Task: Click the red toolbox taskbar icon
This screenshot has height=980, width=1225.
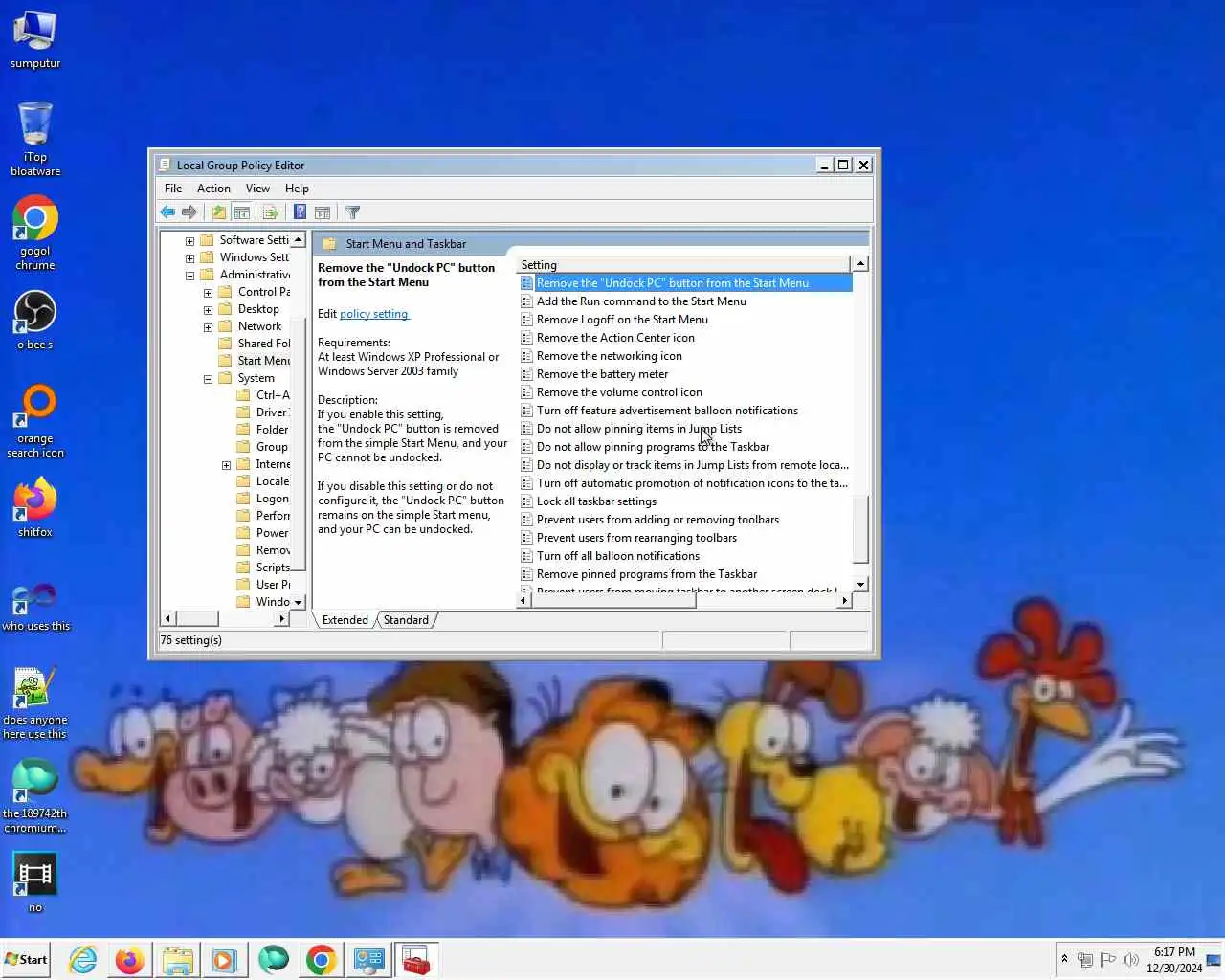Action: point(415,960)
